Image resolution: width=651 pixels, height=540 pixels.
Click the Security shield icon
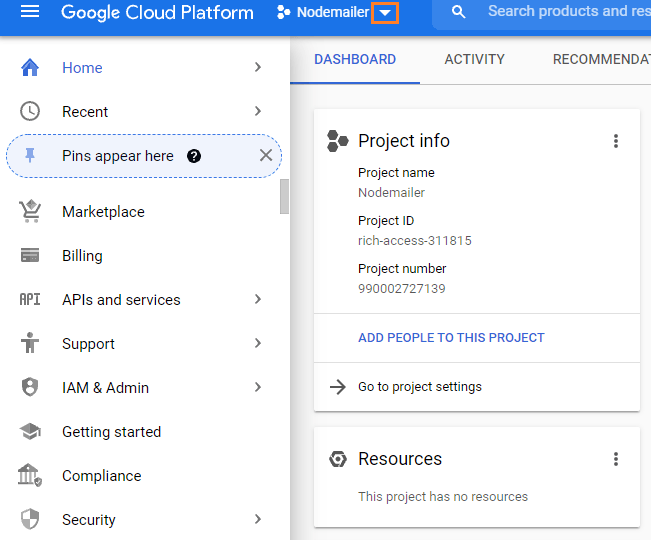pyautogui.click(x=30, y=519)
